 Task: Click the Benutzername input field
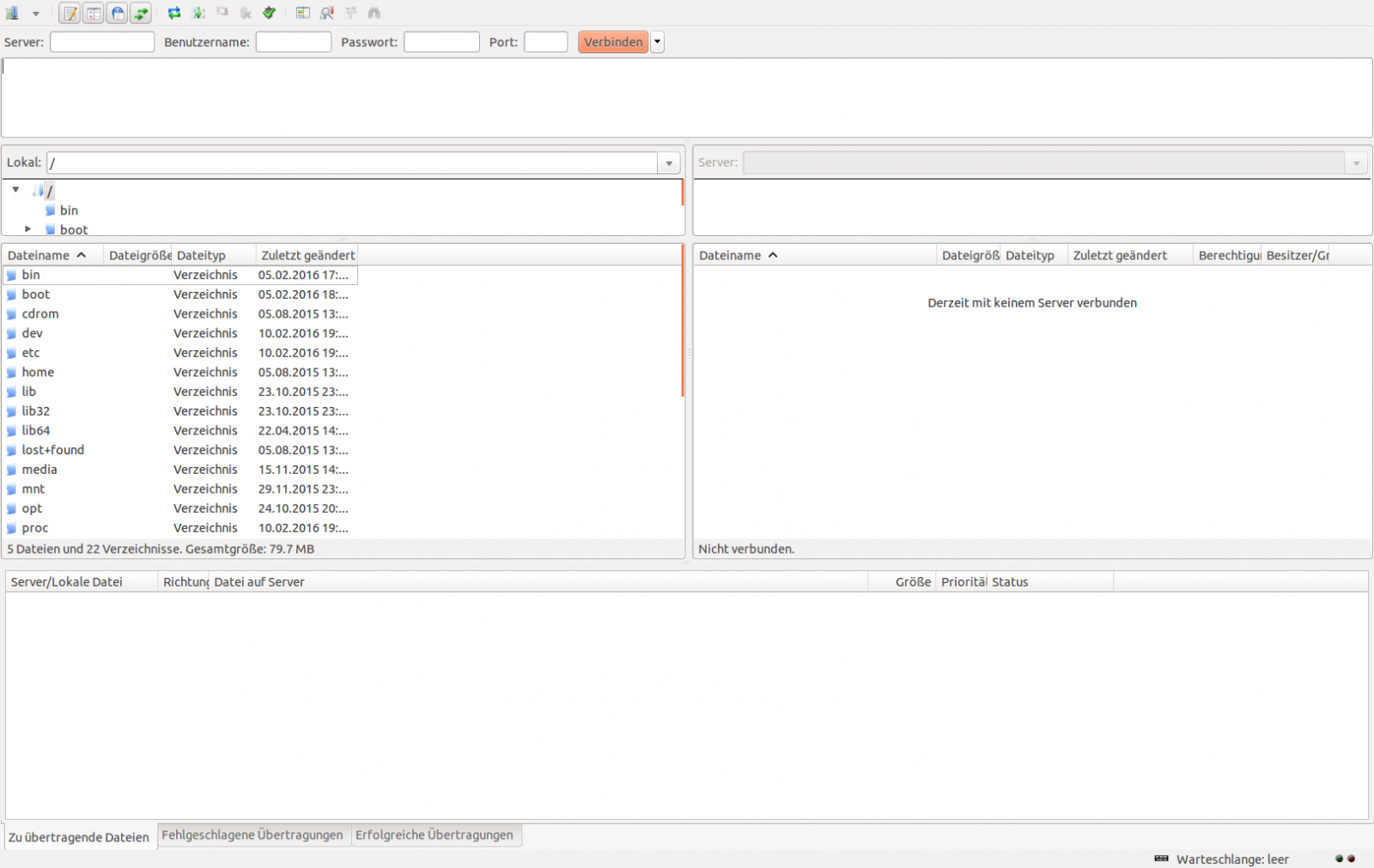[x=293, y=42]
